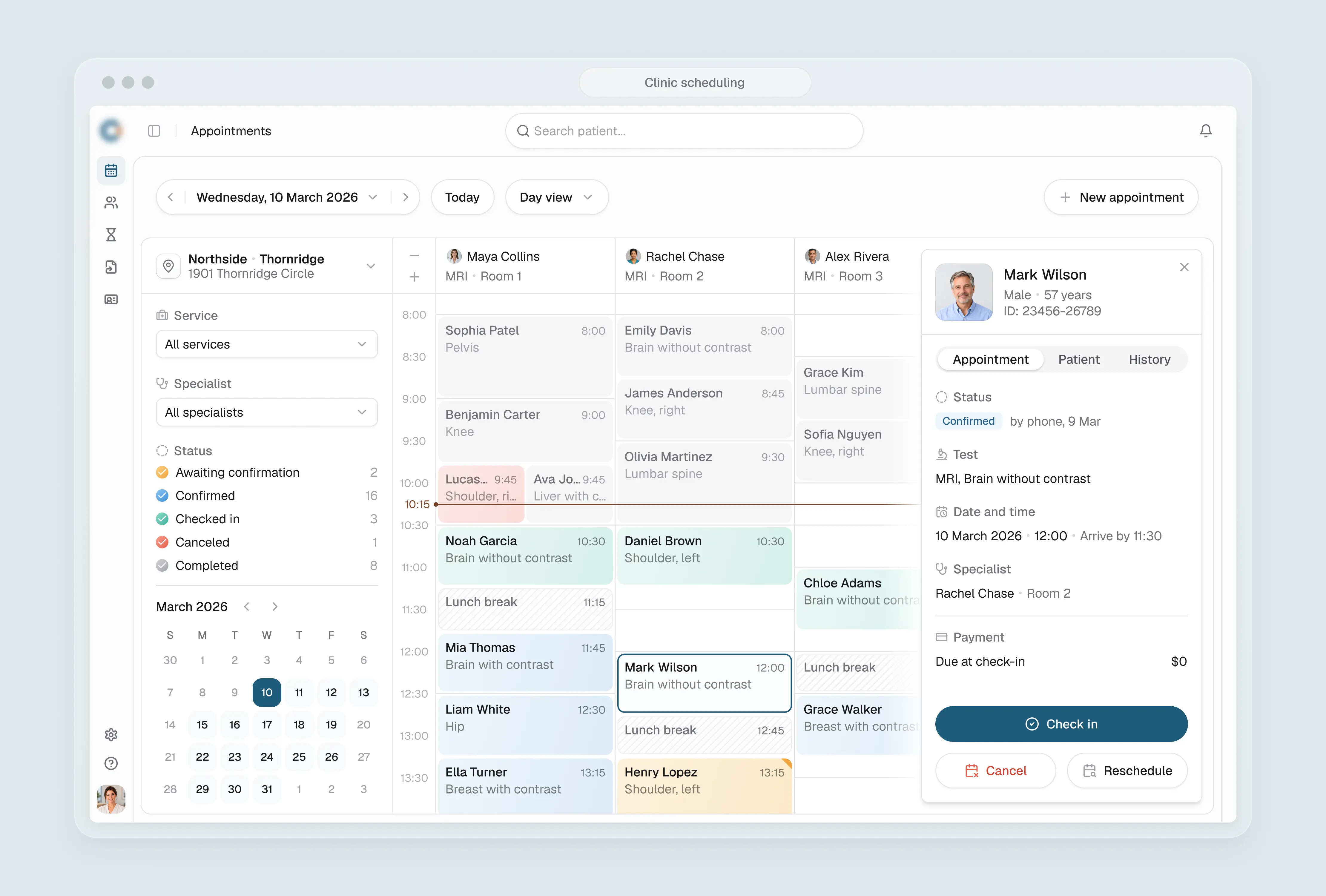Select March 18 in mini calendar
The width and height of the screenshot is (1326, 896).
299,724
